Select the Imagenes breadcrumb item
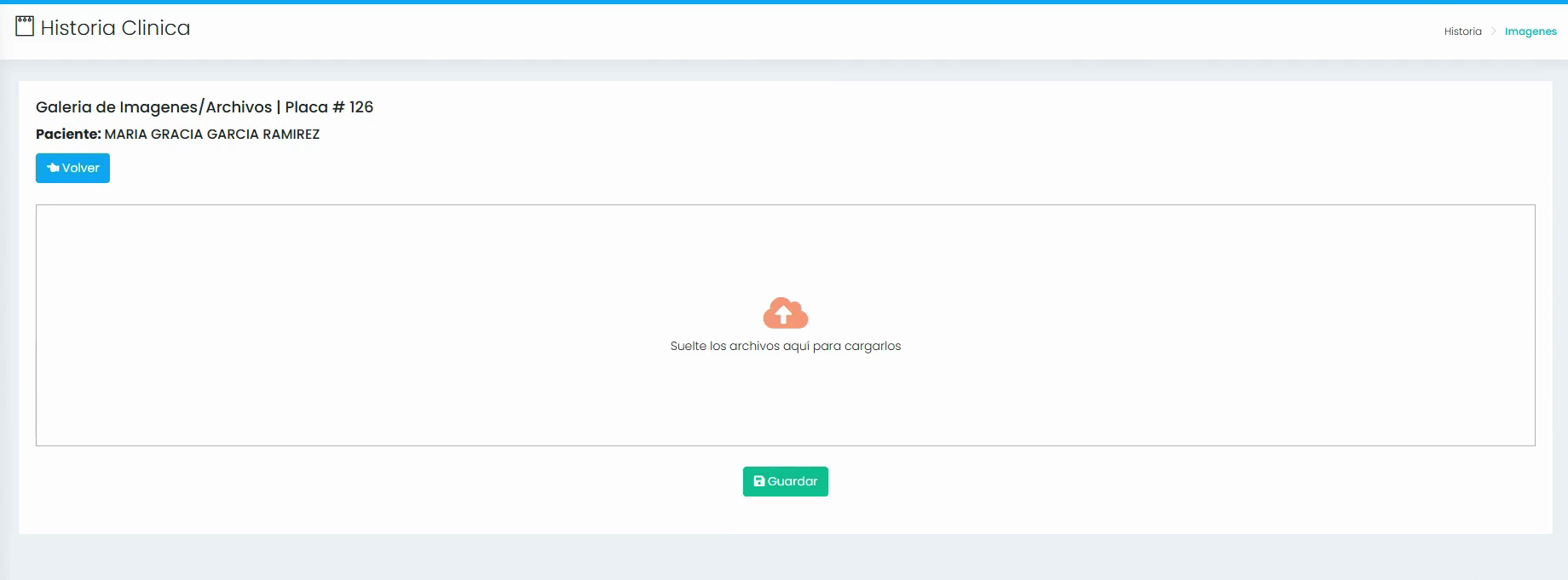1568x580 pixels. (1531, 32)
